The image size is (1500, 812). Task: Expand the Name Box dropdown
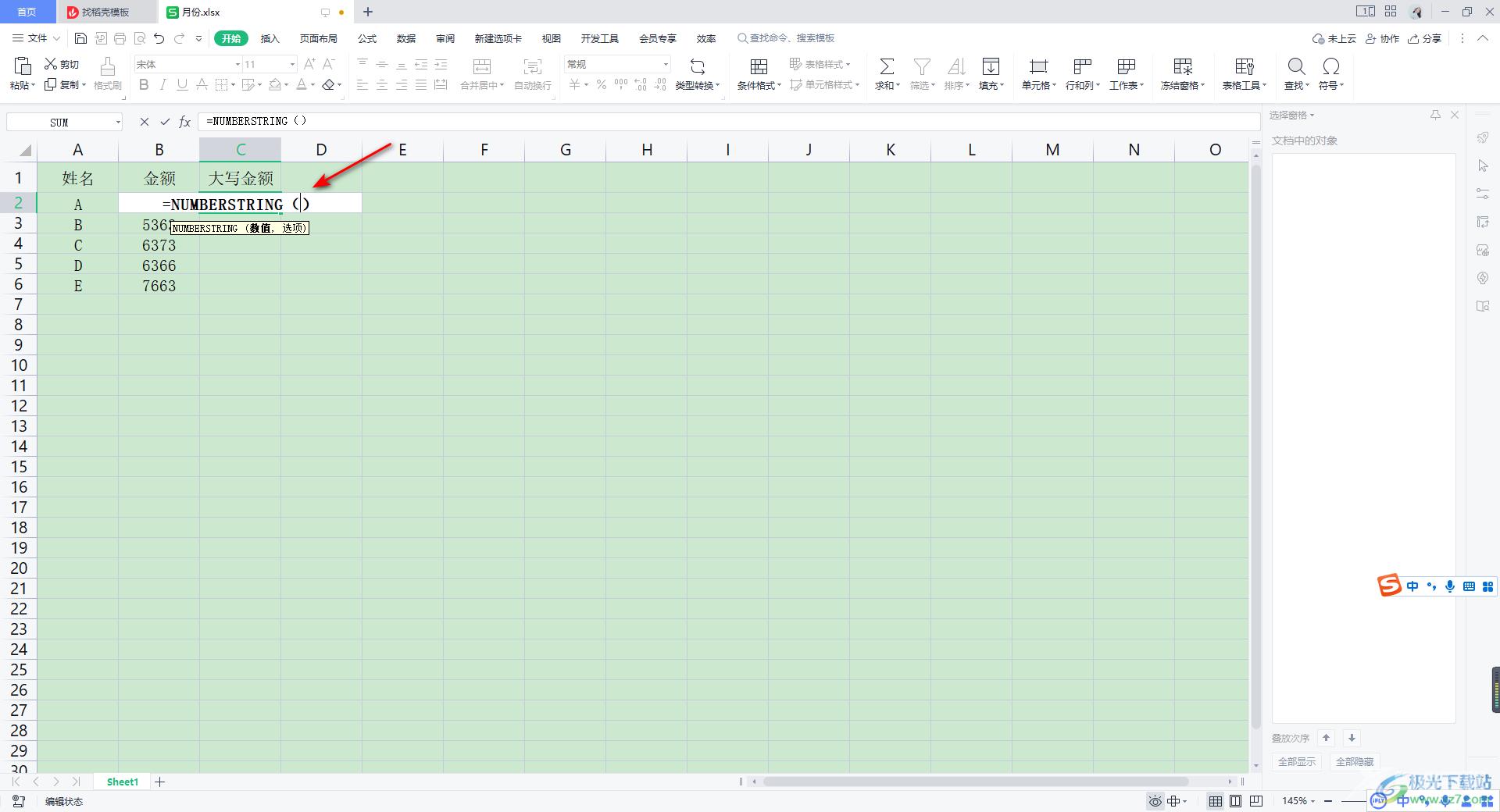[118, 122]
